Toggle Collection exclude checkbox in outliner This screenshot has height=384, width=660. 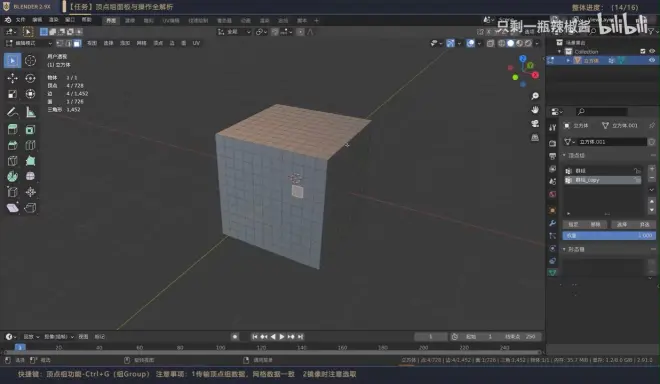tap(643, 51)
